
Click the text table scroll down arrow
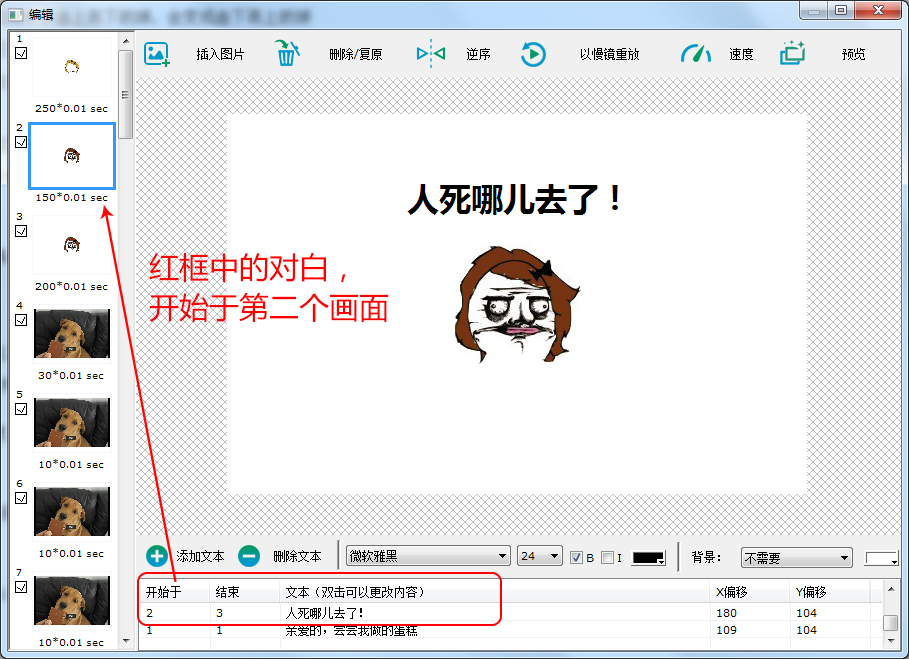tap(890, 640)
